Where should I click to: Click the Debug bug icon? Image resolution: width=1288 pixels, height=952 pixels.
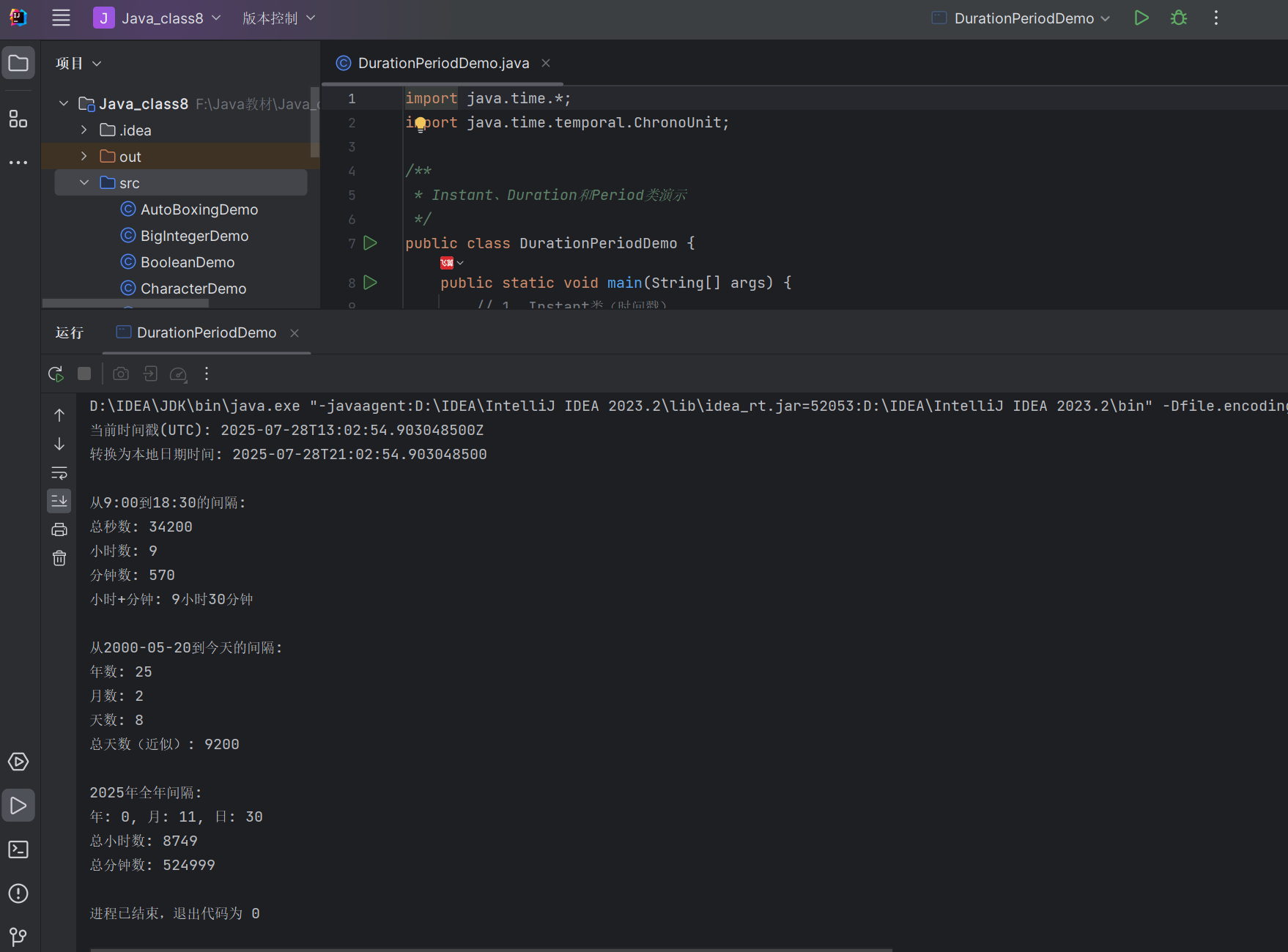(x=1178, y=18)
